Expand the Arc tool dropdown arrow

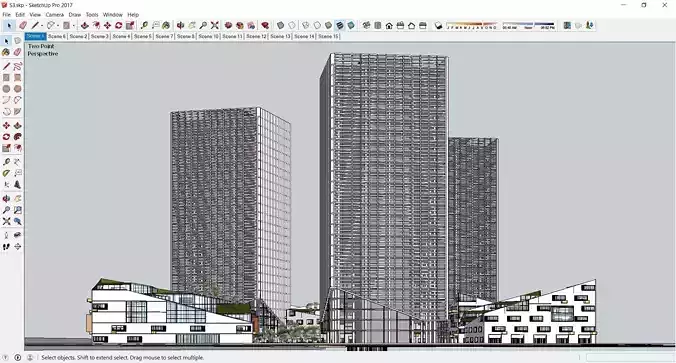[x=58, y=25]
